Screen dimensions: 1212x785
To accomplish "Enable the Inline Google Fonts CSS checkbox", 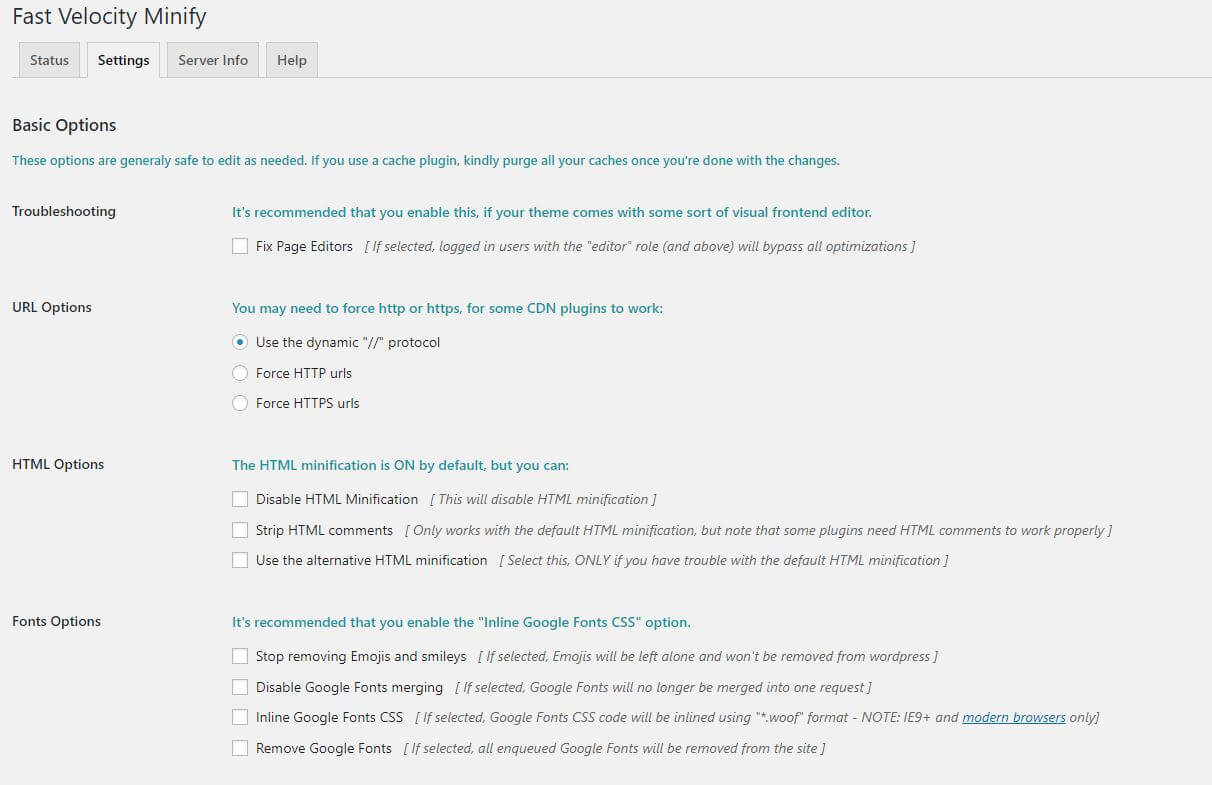I will click(x=240, y=717).
